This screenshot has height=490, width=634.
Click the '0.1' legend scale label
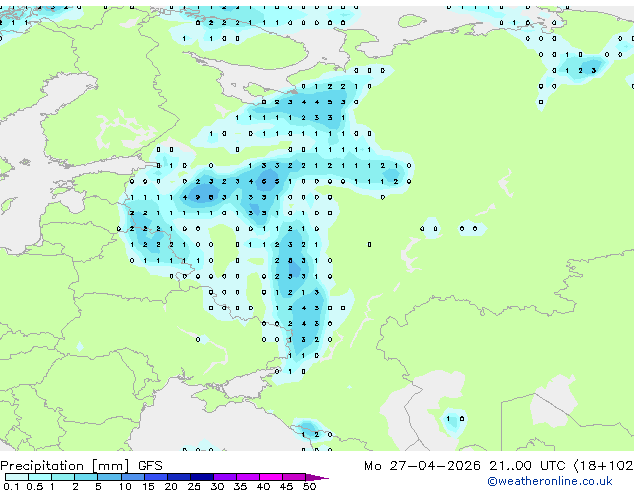coord(11,486)
